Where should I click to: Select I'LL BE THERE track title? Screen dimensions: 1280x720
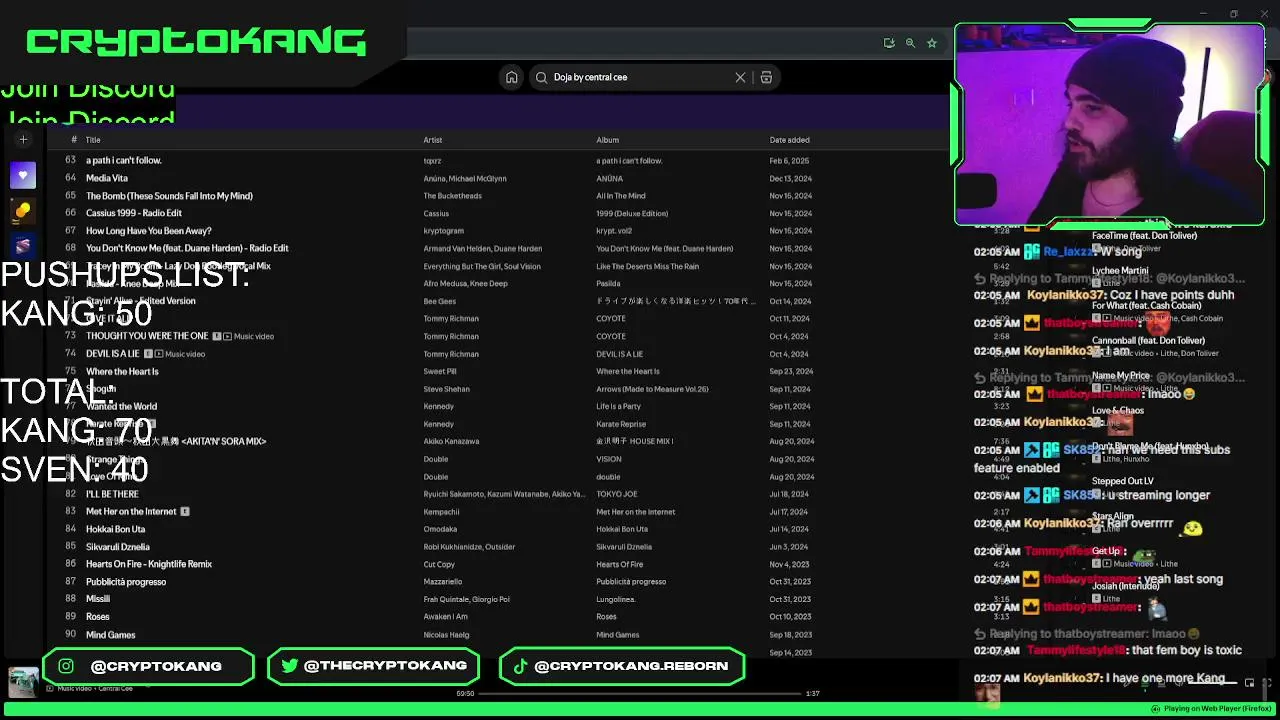point(112,494)
